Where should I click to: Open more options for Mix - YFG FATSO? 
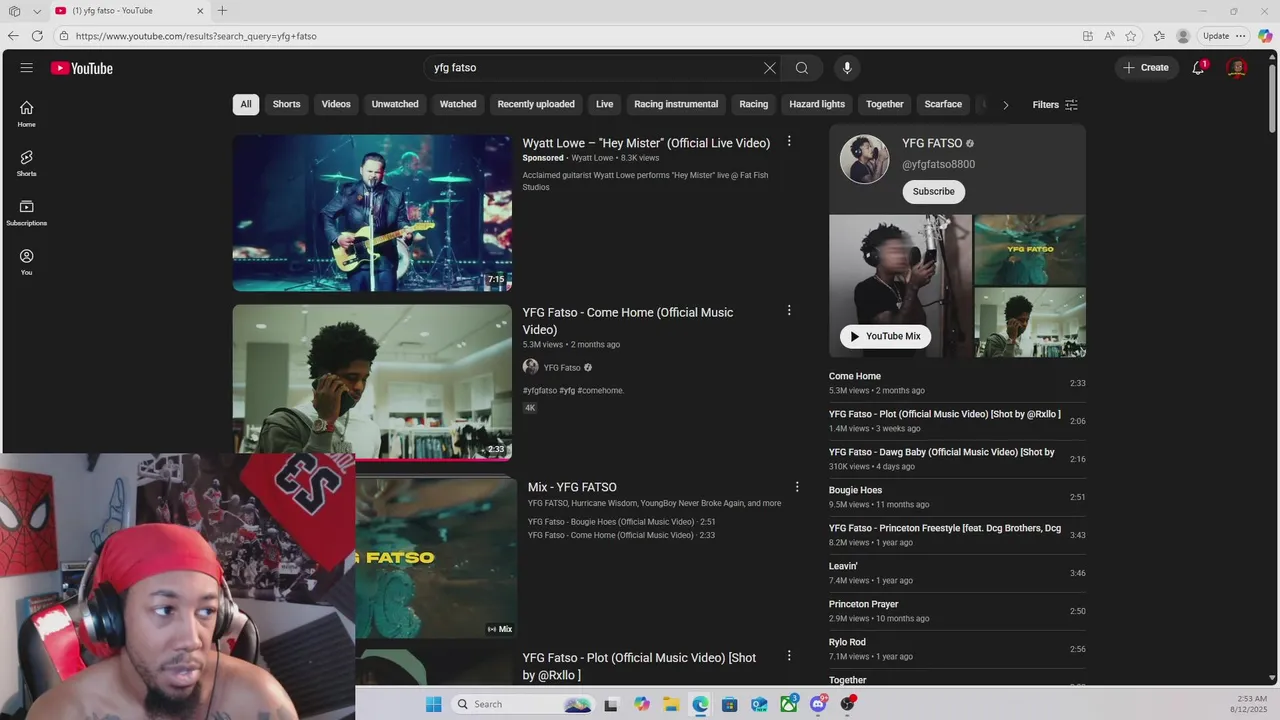pyautogui.click(x=797, y=487)
